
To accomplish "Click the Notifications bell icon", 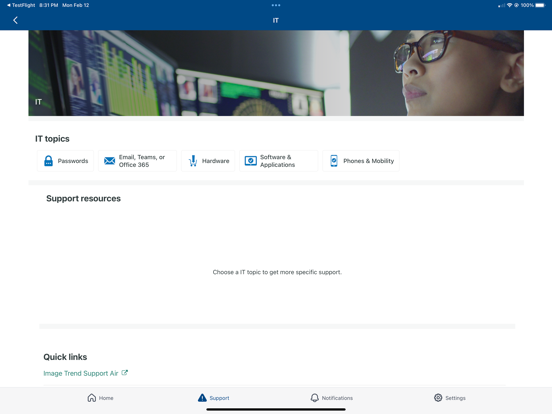I will [x=314, y=398].
